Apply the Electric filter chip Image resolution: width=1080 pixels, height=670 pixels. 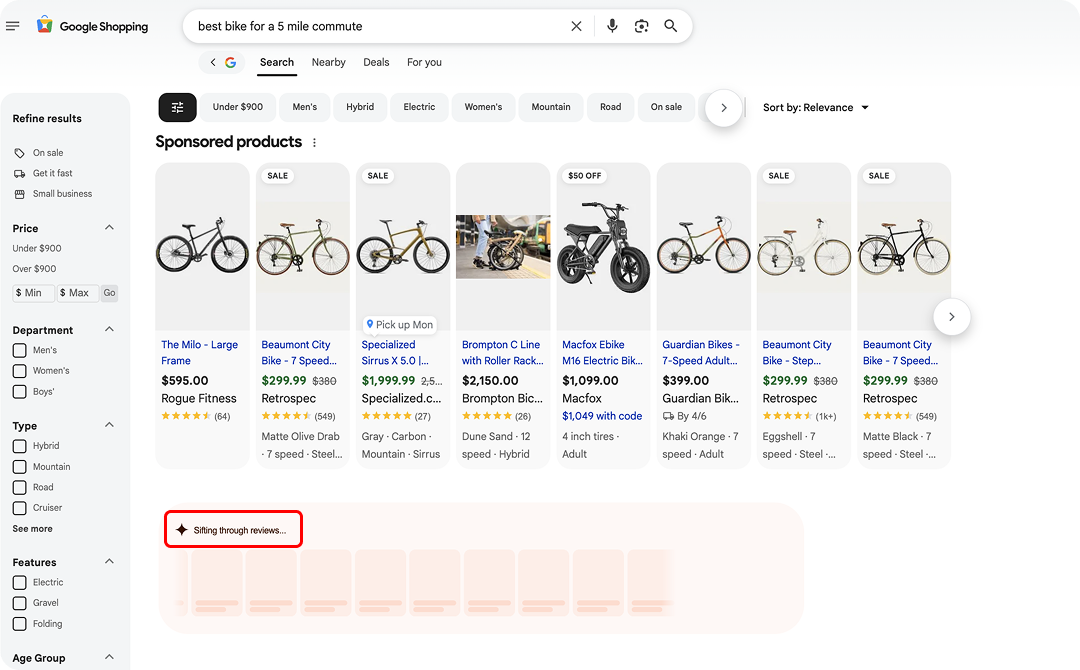coord(419,107)
